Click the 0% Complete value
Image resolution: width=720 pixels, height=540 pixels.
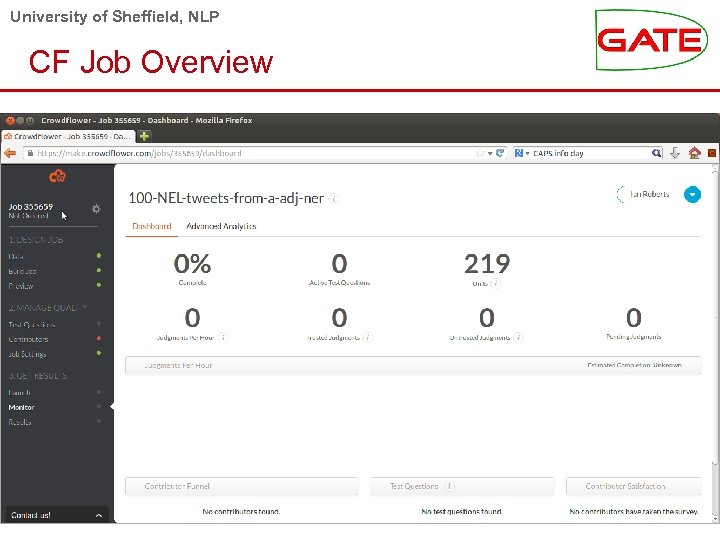192,264
